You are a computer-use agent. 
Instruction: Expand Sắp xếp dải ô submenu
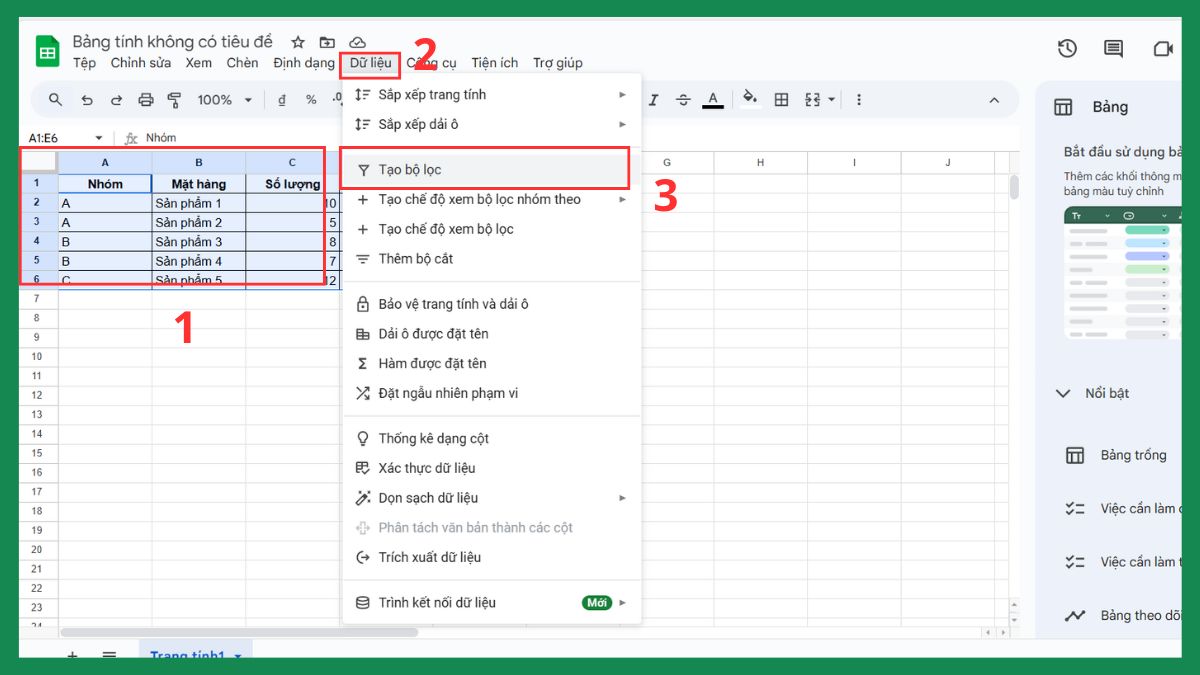click(492, 124)
